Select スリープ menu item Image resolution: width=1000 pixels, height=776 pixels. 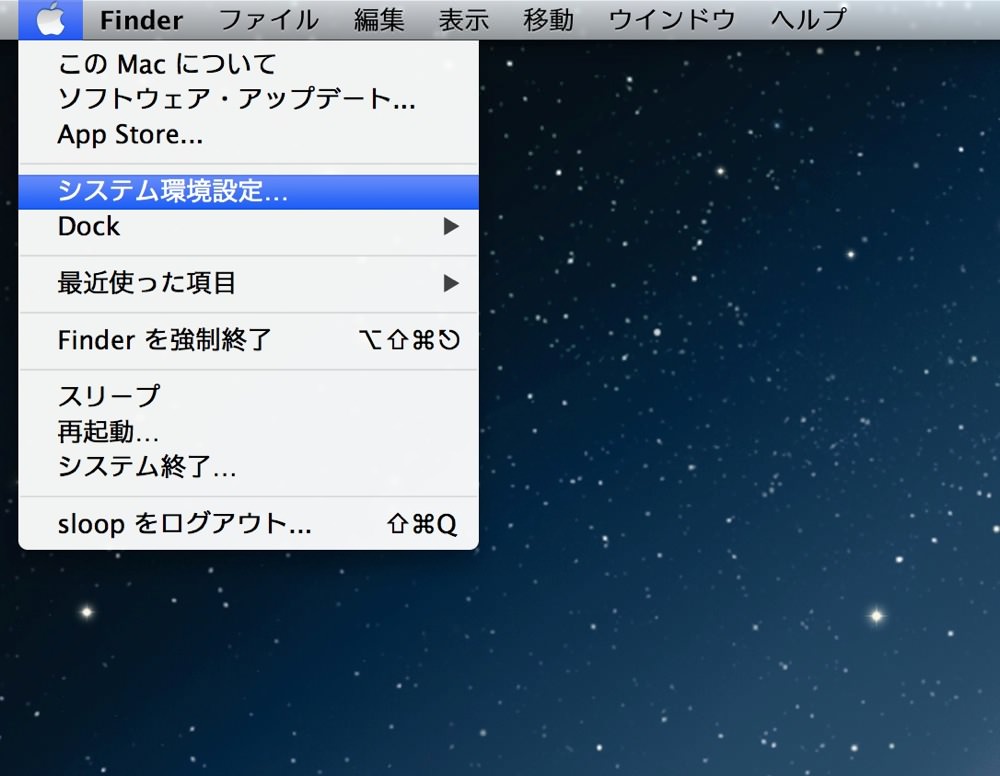[x=249, y=397]
